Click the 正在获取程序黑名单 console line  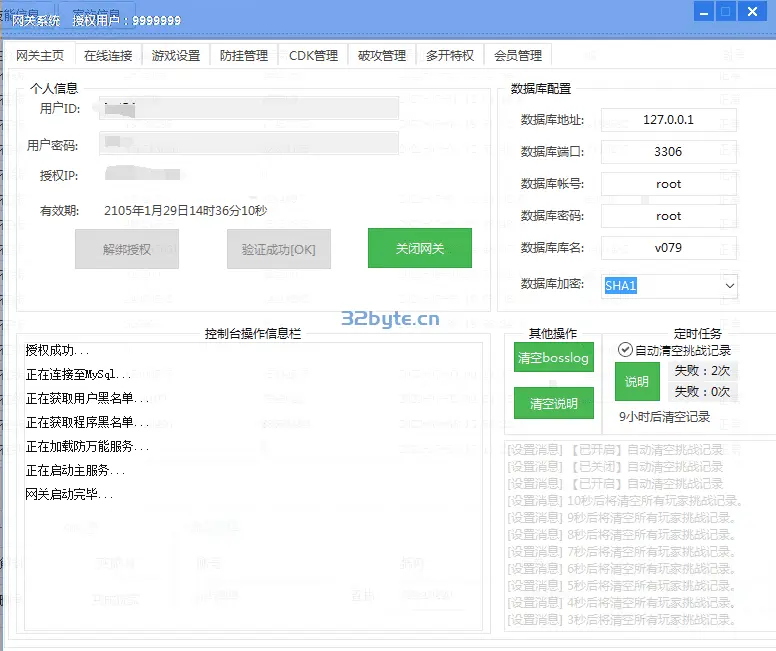87,422
